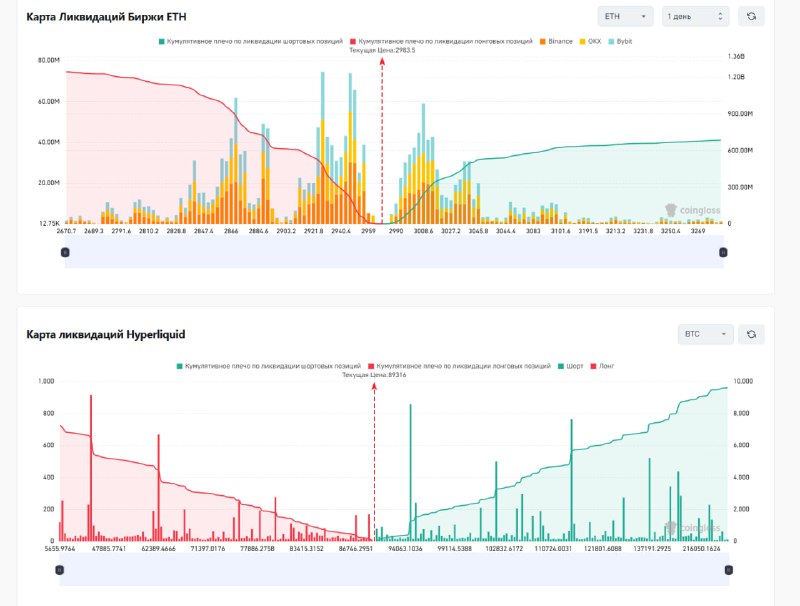Click left handle of ETH chart range slider

[66, 254]
